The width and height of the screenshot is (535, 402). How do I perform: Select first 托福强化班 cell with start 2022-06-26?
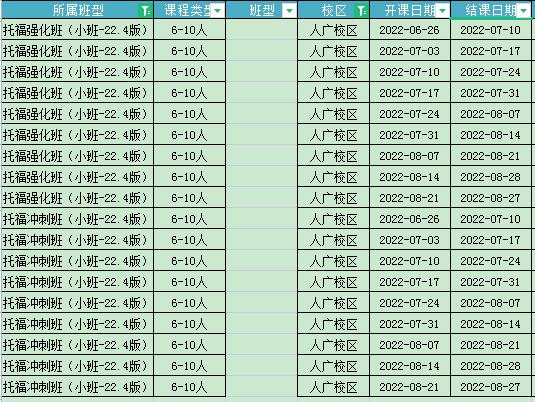(x=77, y=30)
